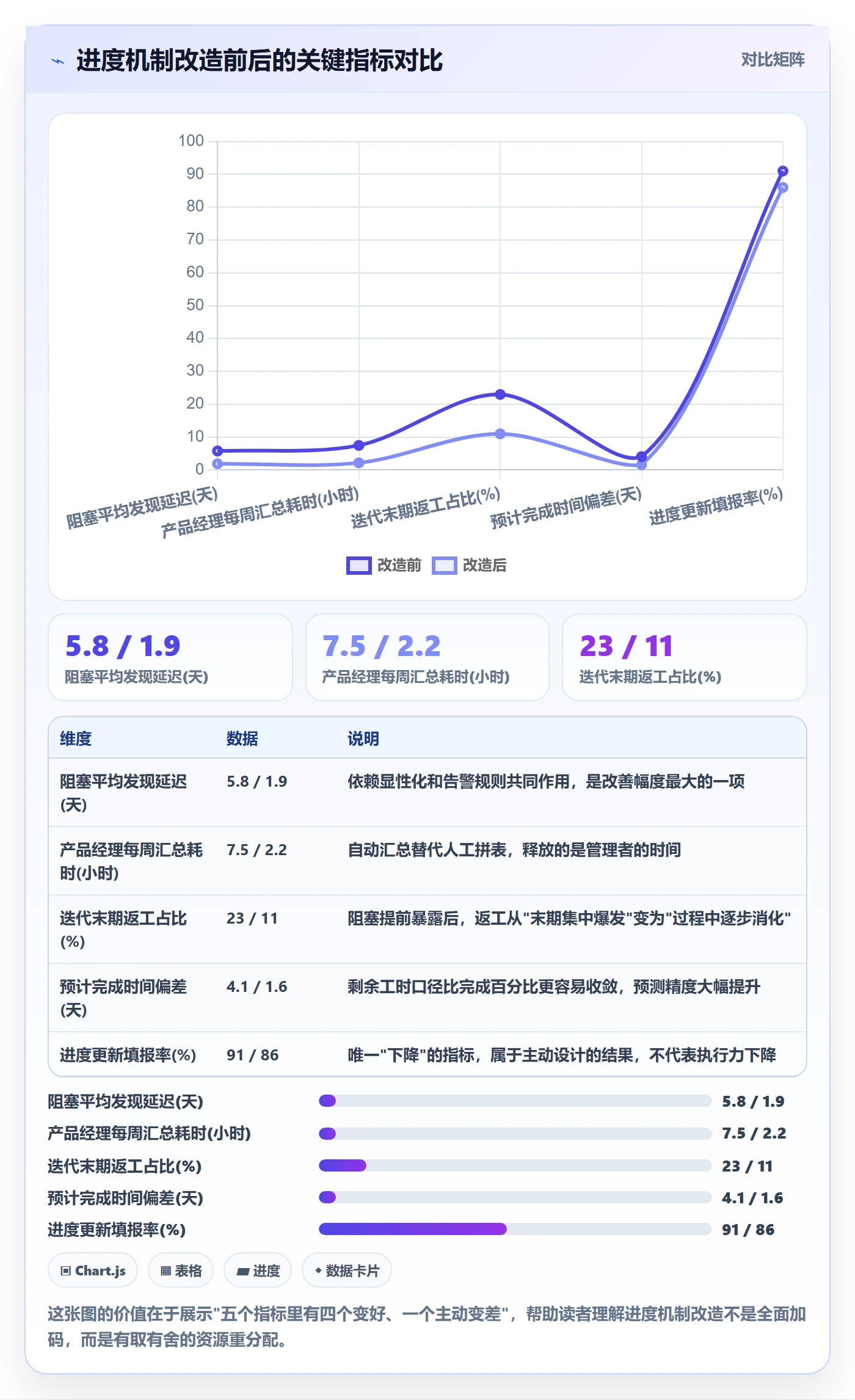855x1400 pixels.
Task: Click the bar icon in 进度 tag
Action: 243,1272
